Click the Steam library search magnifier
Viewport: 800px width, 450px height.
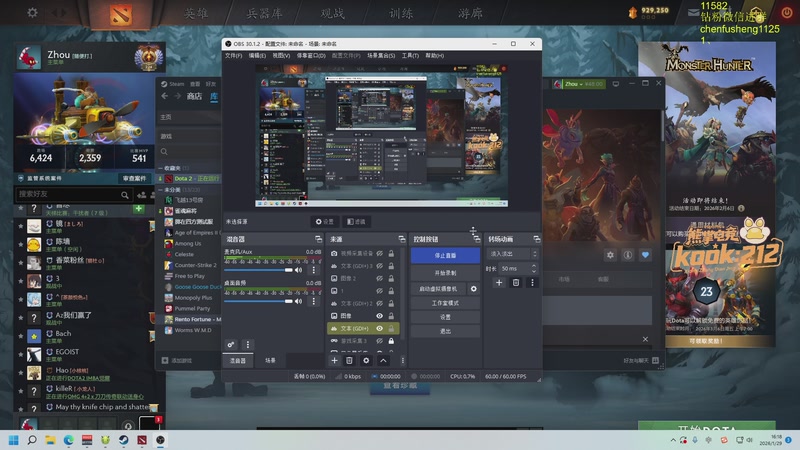(164, 152)
